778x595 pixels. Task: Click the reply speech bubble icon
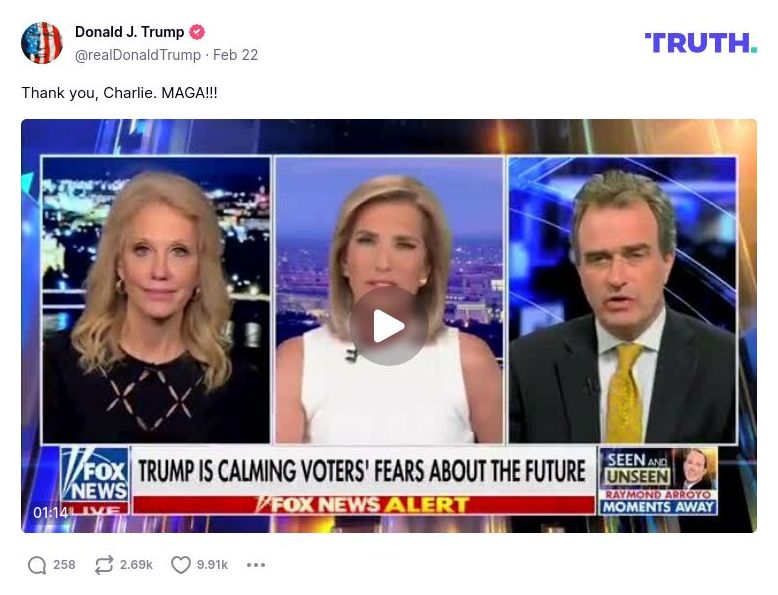[37, 565]
